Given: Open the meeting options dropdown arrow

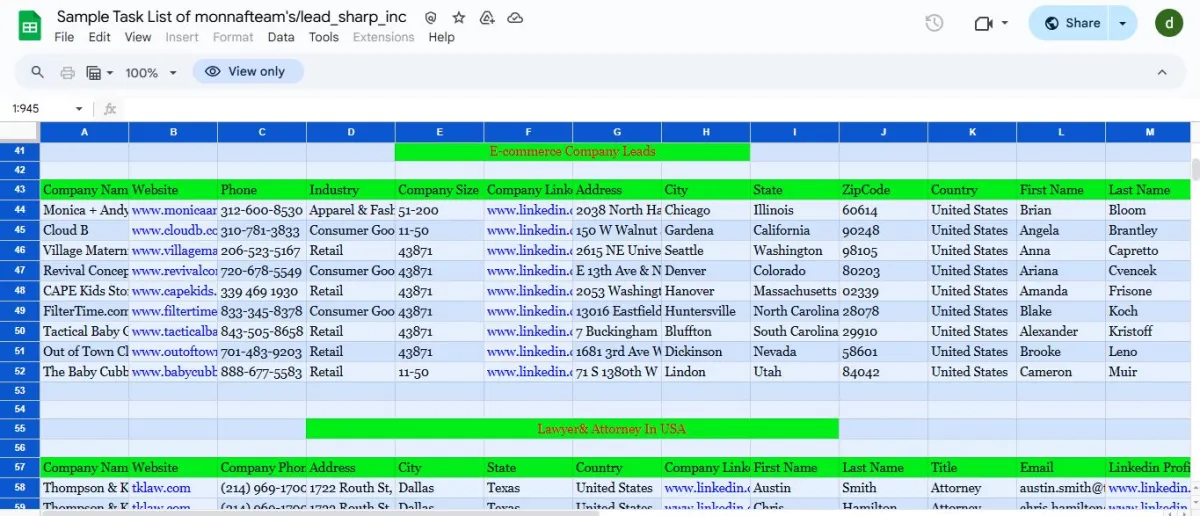Looking at the screenshot, I should (1005, 23).
